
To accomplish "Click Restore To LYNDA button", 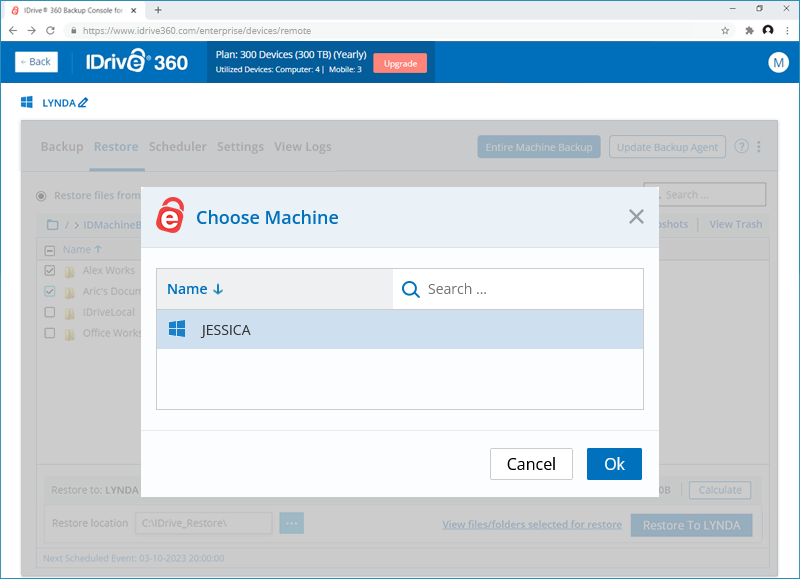I will click(691, 525).
